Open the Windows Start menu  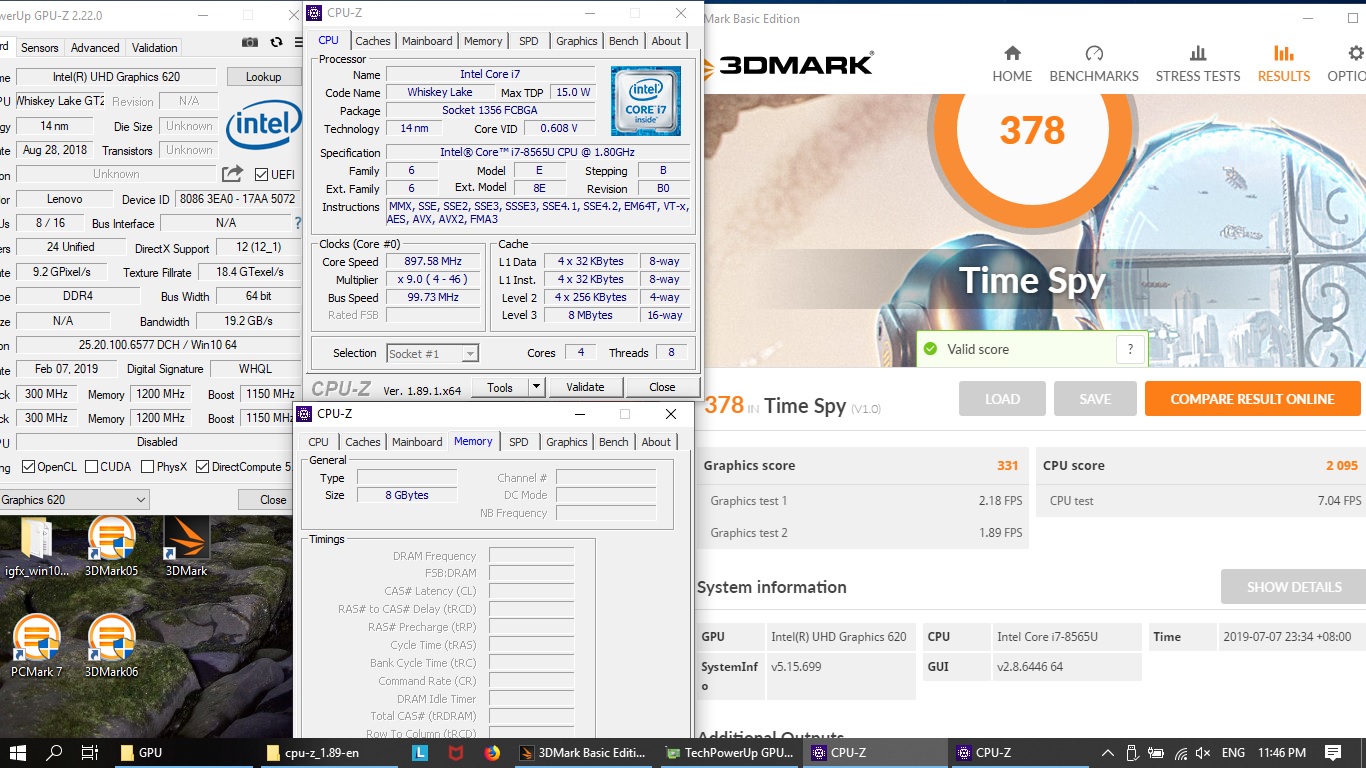[18, 753]
